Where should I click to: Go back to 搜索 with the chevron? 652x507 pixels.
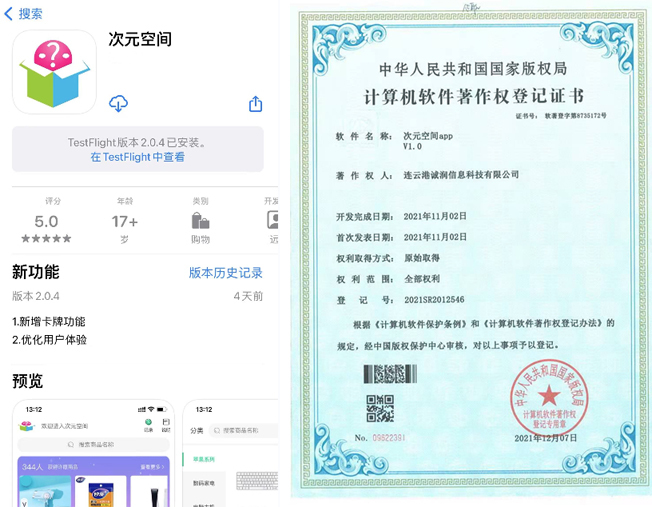tap(8, 14)
